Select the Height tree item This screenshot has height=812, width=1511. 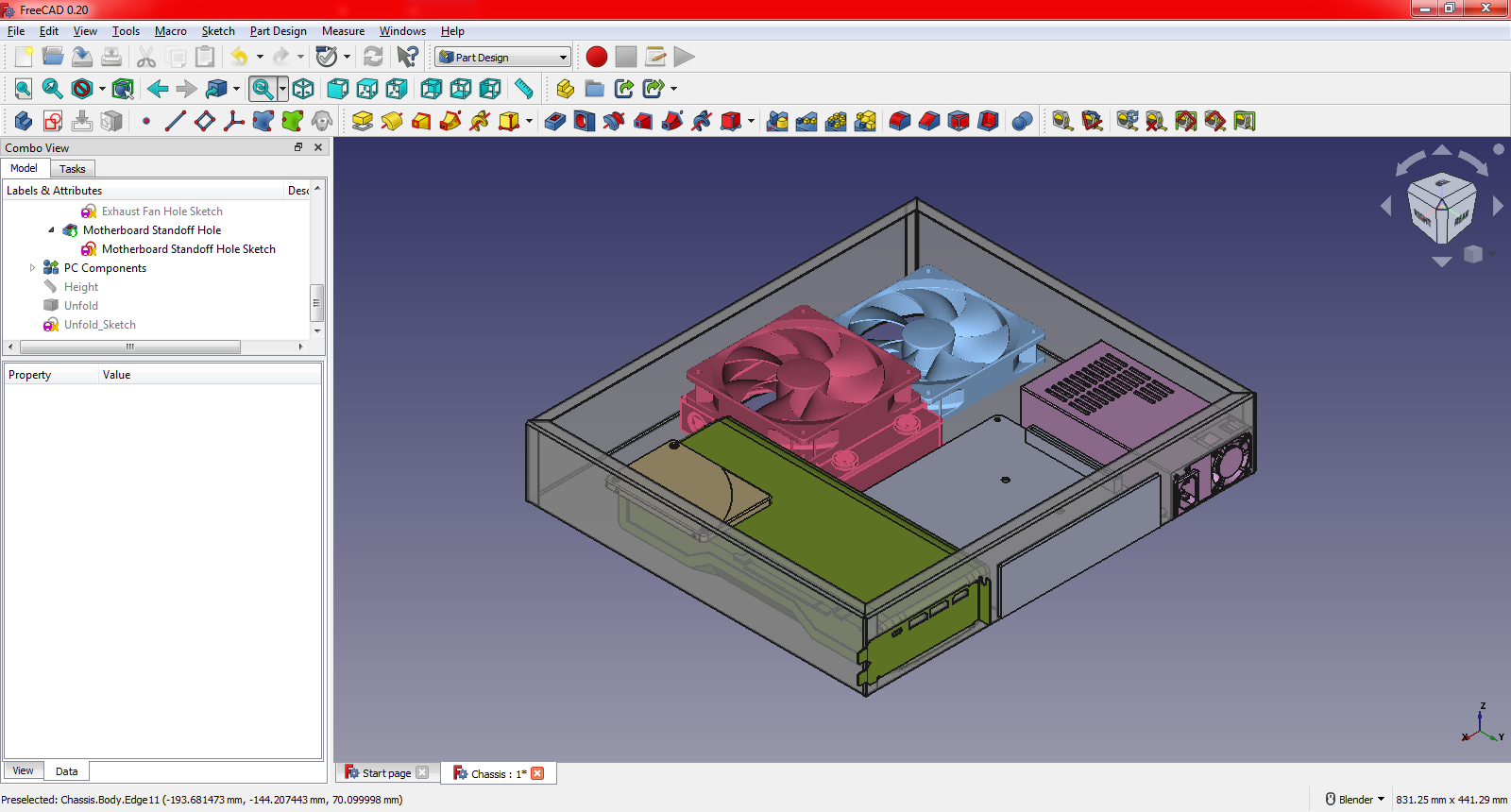(x=81, y=287)
